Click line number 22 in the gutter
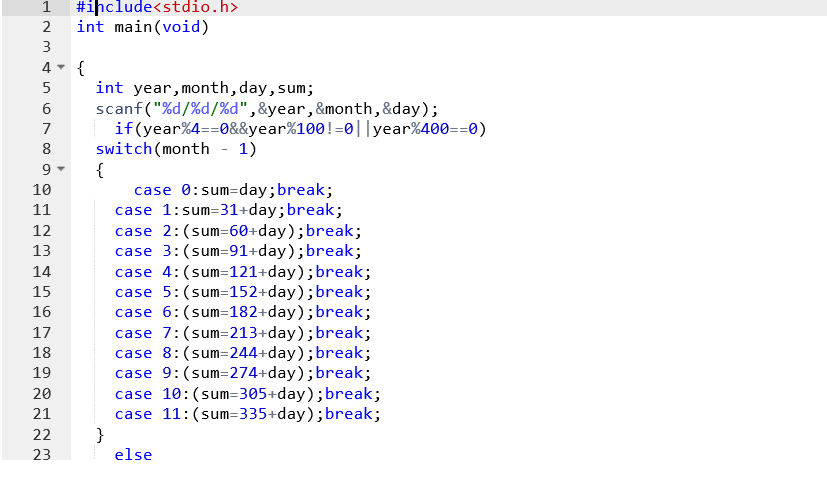Viewport: 827px width, 480px height. (x=42, y=435)
